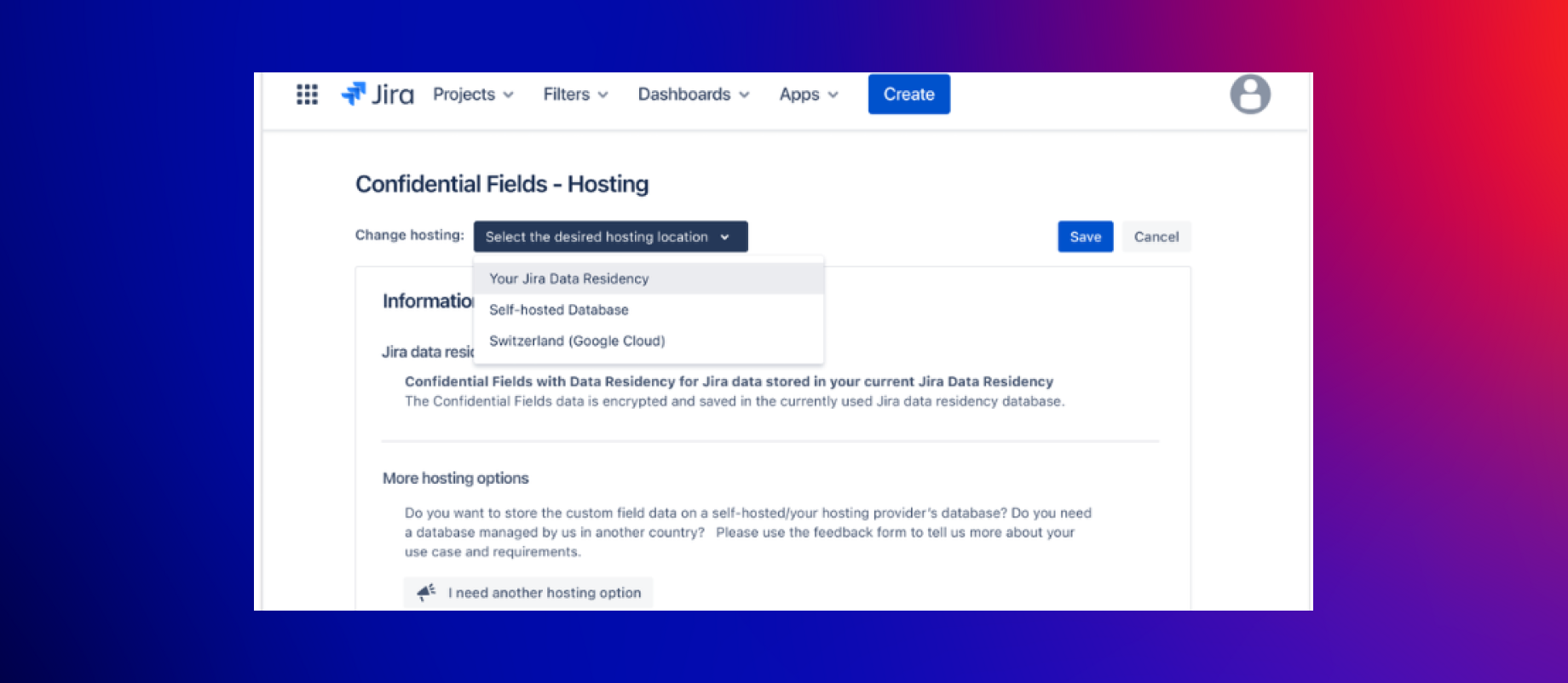Choose Your Jira Data Residency option

[568, 278]
